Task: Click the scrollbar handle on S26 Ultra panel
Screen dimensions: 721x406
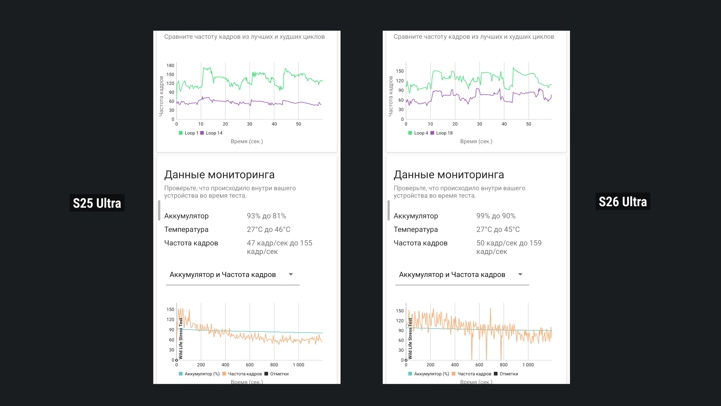Action: pyautogui.click(x=388, y=210)
